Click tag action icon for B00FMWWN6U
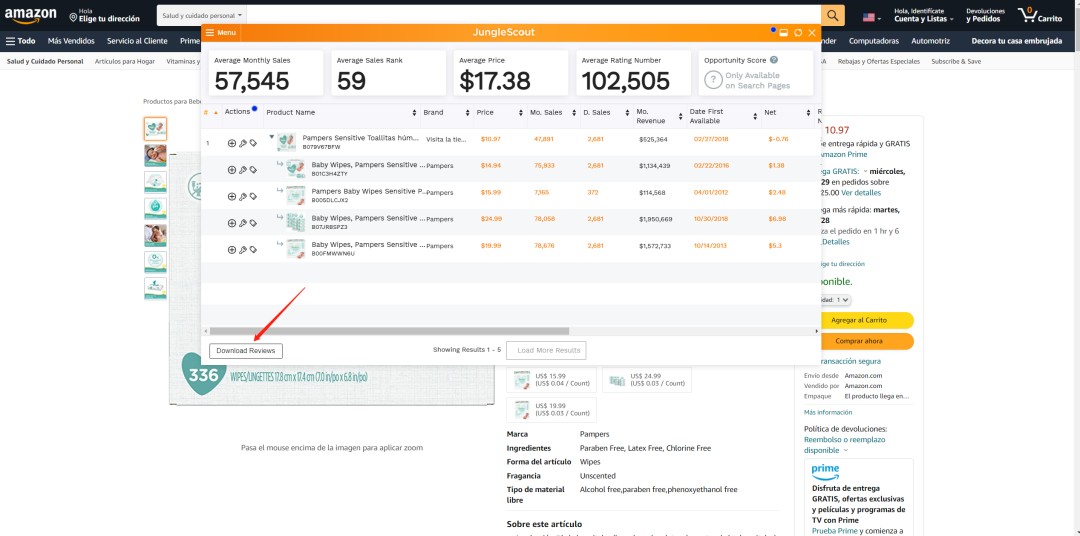1080x536 pixels. tap(253, 249)
